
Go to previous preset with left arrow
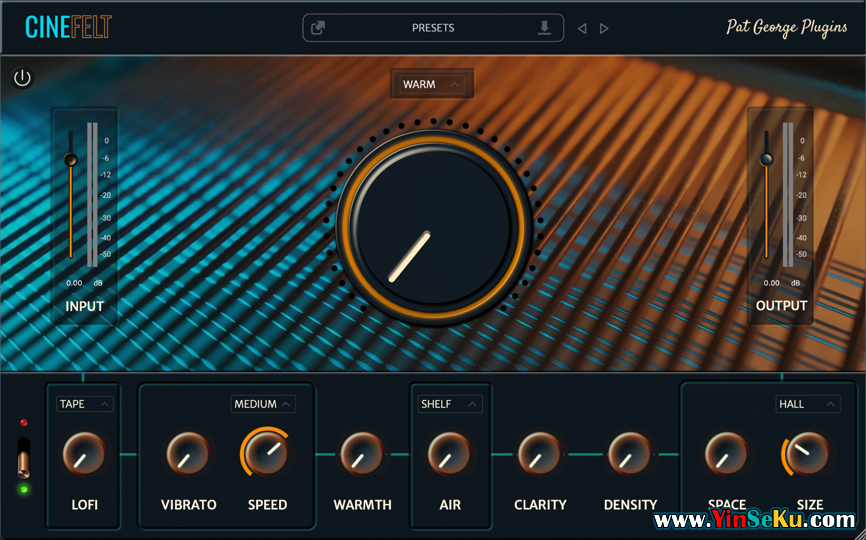pyautogui.click(x=582, y=29)
